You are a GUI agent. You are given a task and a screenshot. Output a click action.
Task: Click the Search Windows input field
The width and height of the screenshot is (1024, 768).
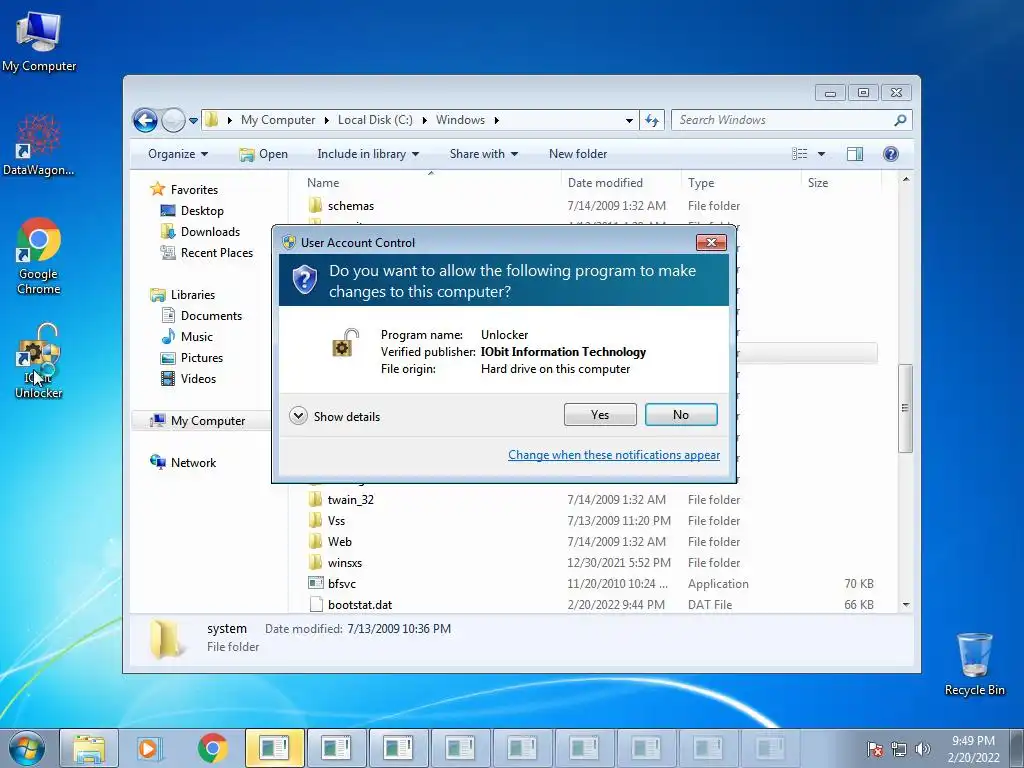(x=784, y=120)
